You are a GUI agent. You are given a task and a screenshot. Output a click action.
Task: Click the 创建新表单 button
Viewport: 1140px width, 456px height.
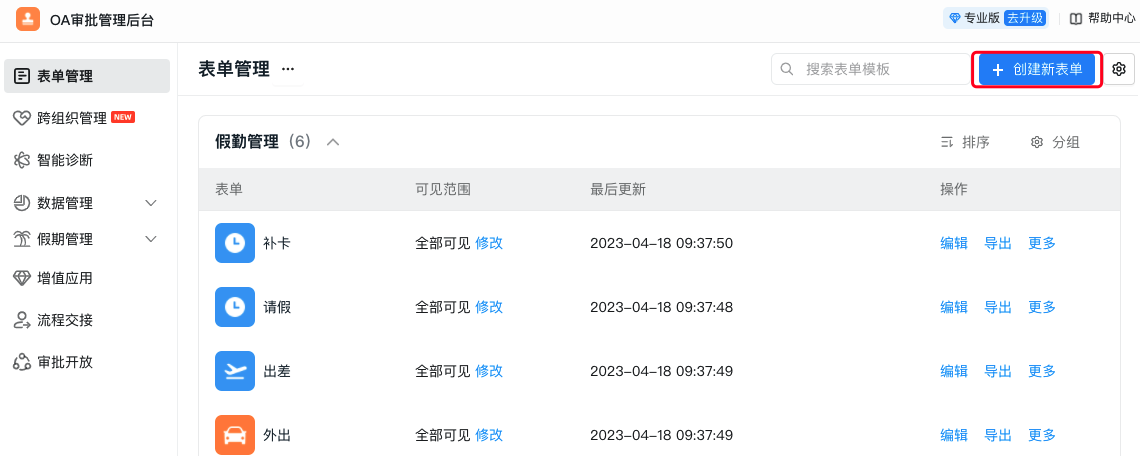point(1037,70)
